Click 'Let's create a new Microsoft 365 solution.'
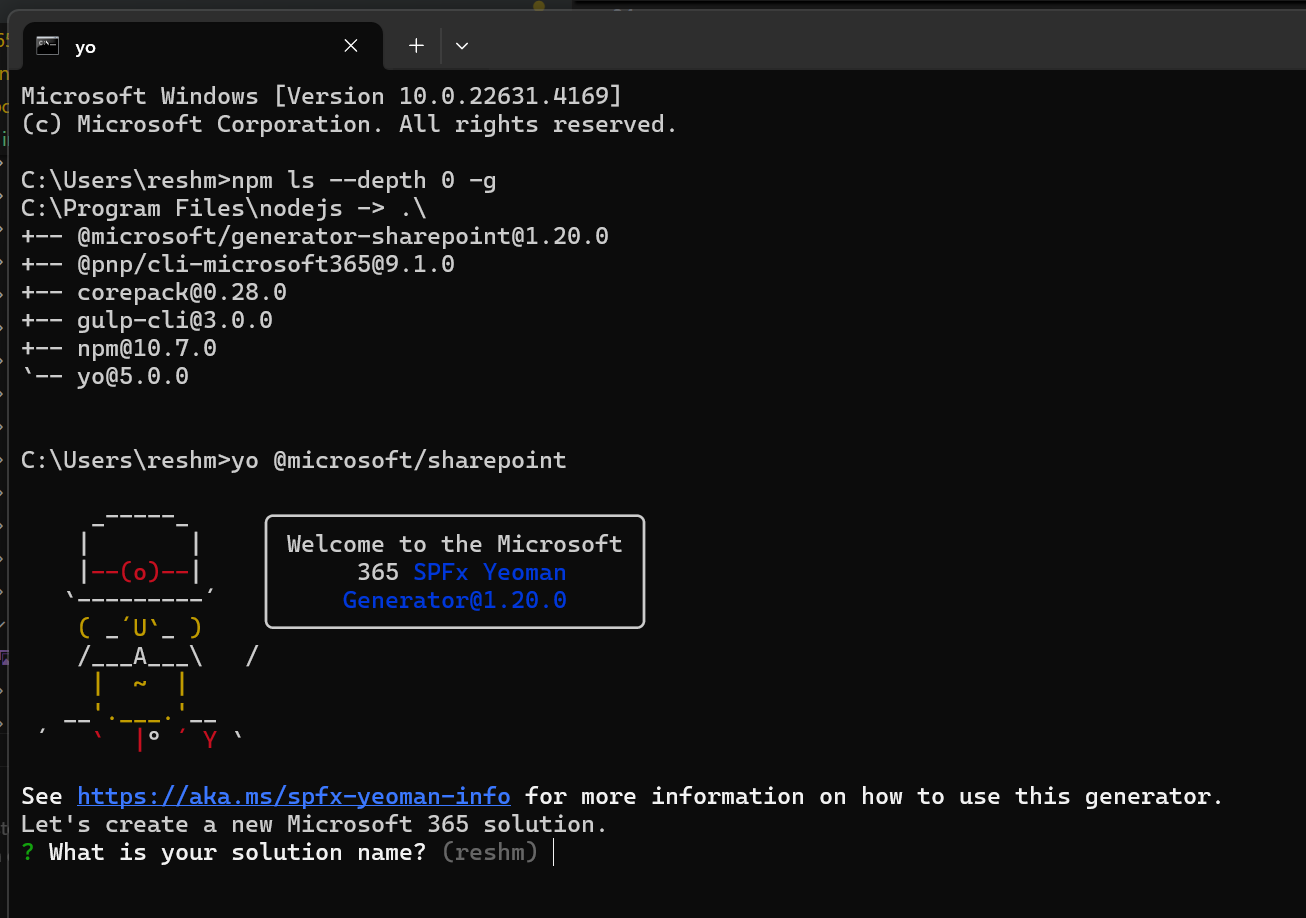Image resolution: width=1306 pixels, height=918 pixels. click(315, 825)
